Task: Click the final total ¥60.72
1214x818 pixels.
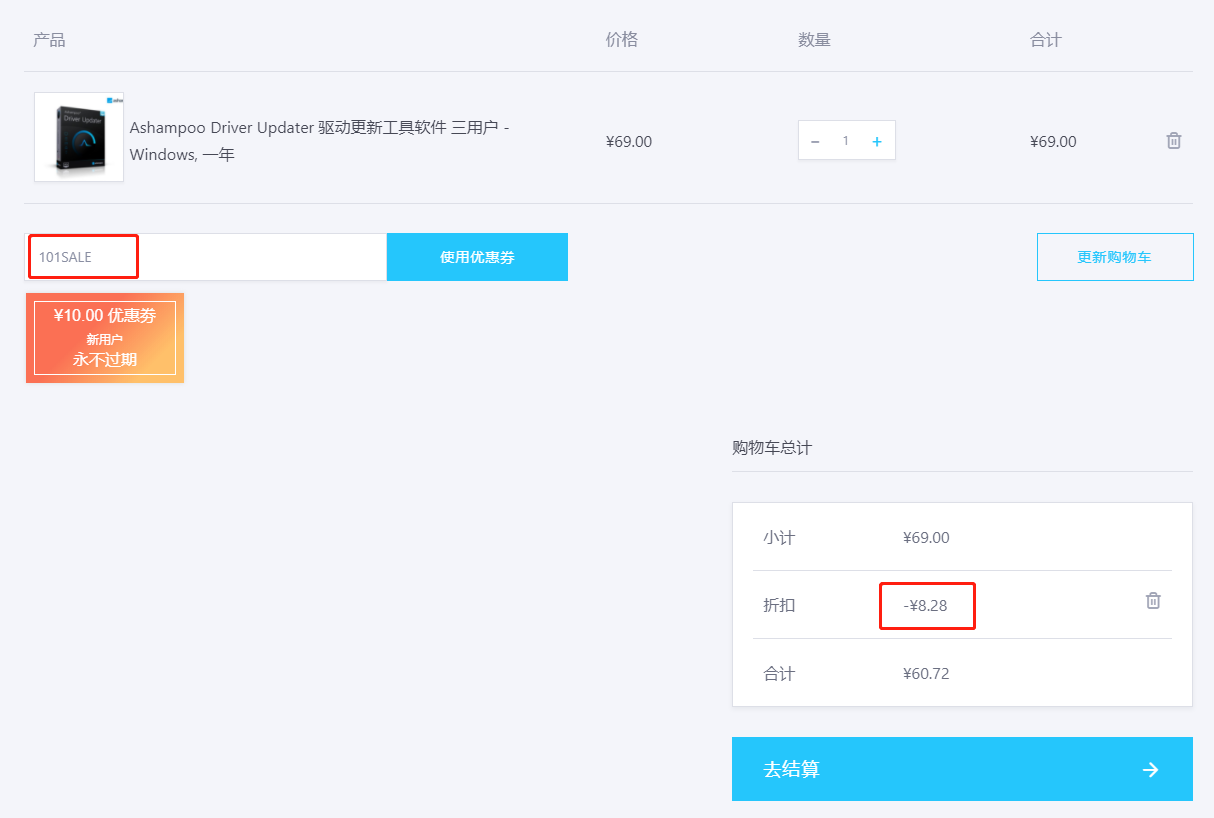Action: (x=926, y=673)
